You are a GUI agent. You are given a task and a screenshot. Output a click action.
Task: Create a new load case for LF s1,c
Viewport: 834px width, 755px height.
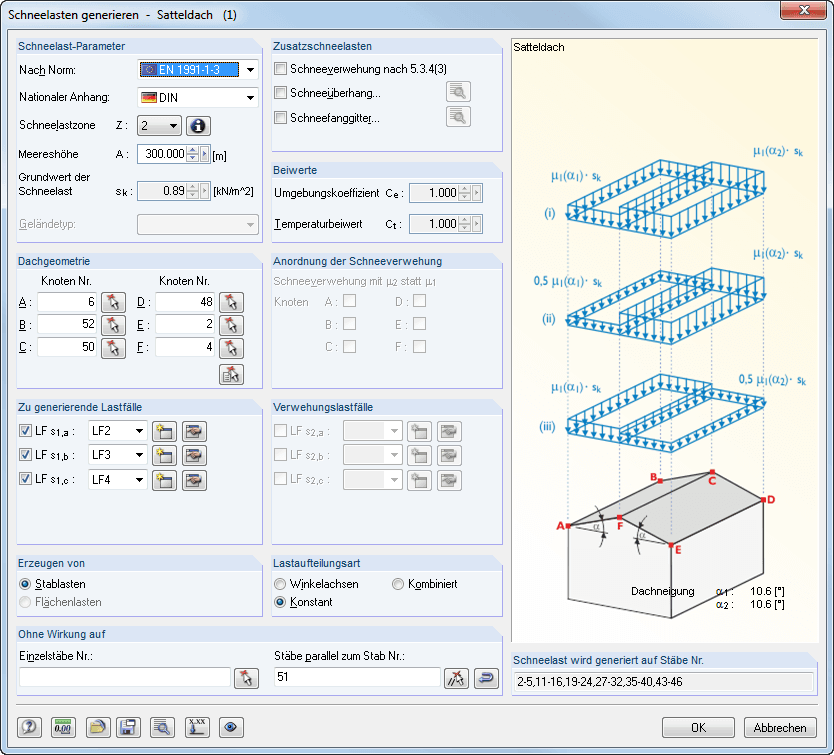coord(164,480)
